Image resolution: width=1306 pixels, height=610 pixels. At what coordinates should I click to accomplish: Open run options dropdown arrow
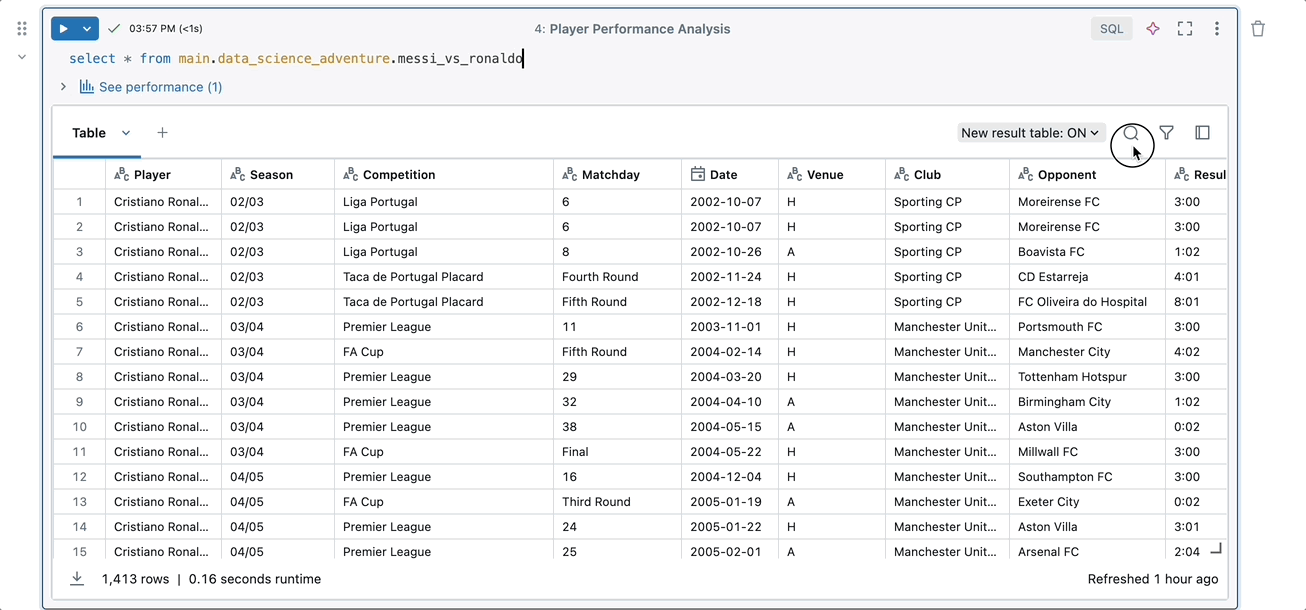(87, 29)
